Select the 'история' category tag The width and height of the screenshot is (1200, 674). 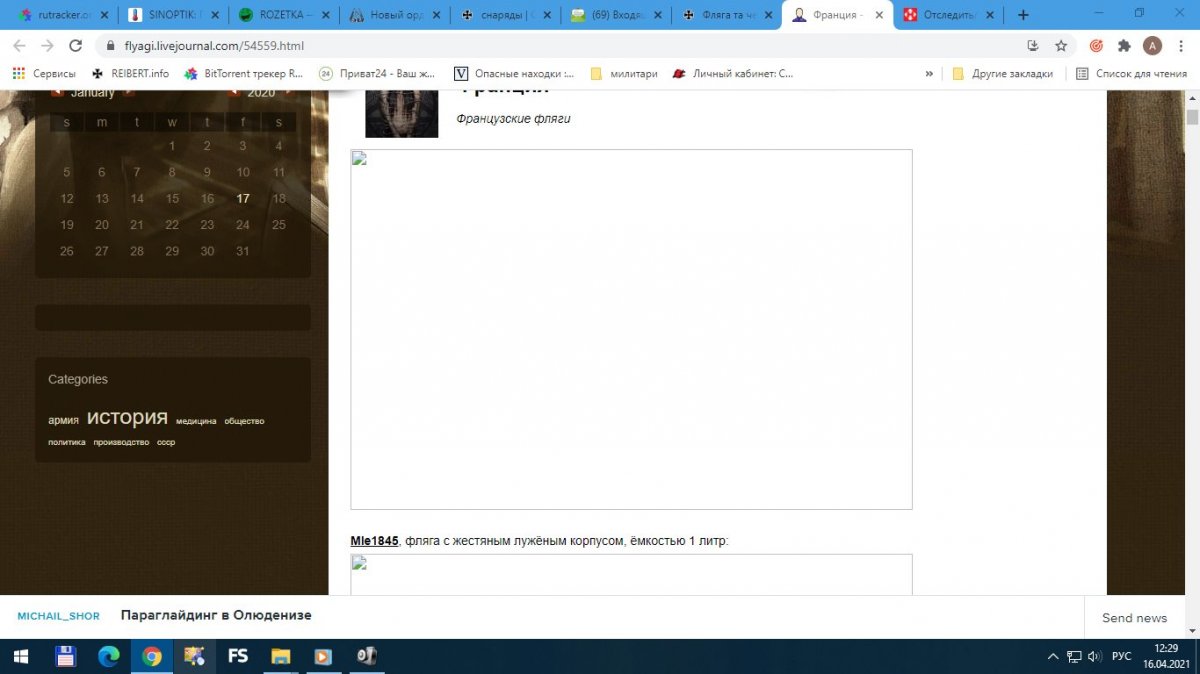coord(127,417)
